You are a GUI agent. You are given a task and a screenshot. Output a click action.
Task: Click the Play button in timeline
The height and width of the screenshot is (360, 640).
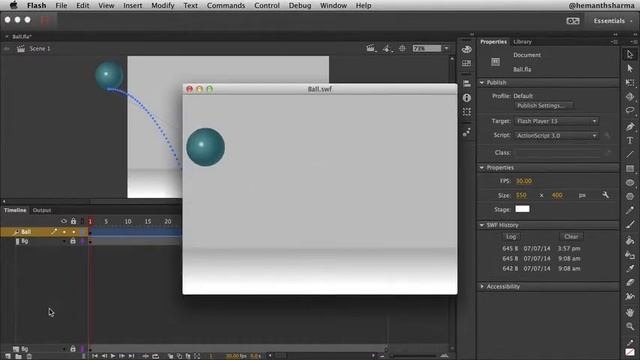pos(113,356)
